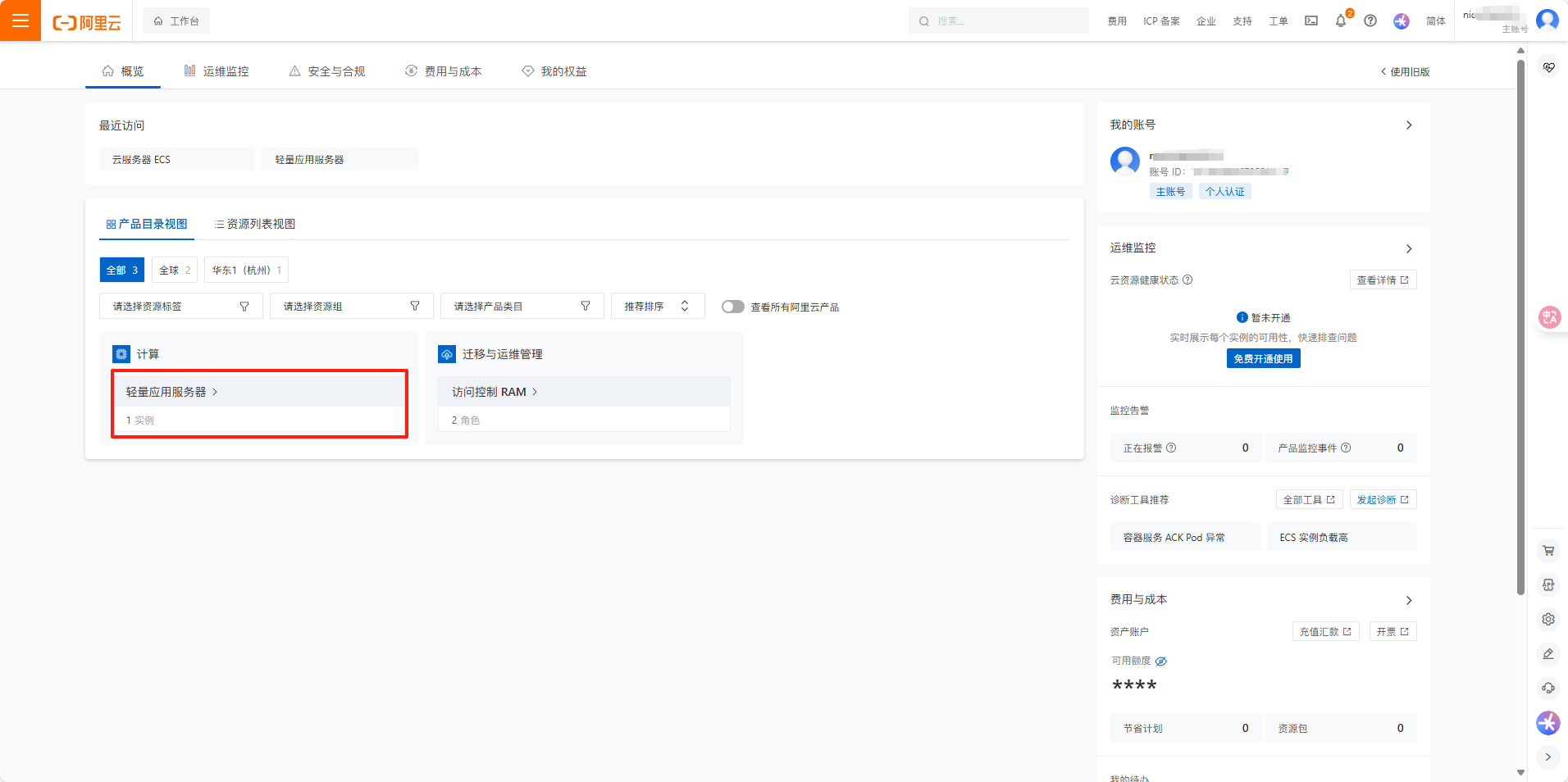1568x782 pixels.
Task: Open the 请选择资源标签 dropdown
Action: [181, 306]
